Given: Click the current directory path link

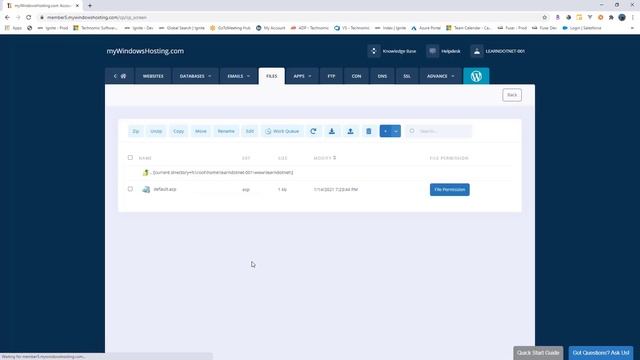Looking at the screenshot, I should click(x=222, y=173).
